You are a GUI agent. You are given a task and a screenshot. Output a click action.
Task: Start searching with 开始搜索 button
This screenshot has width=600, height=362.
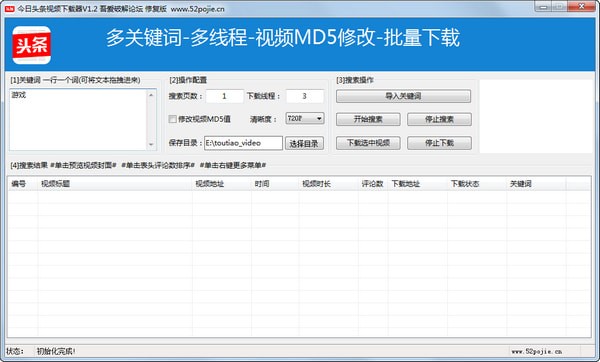[368, 119]
